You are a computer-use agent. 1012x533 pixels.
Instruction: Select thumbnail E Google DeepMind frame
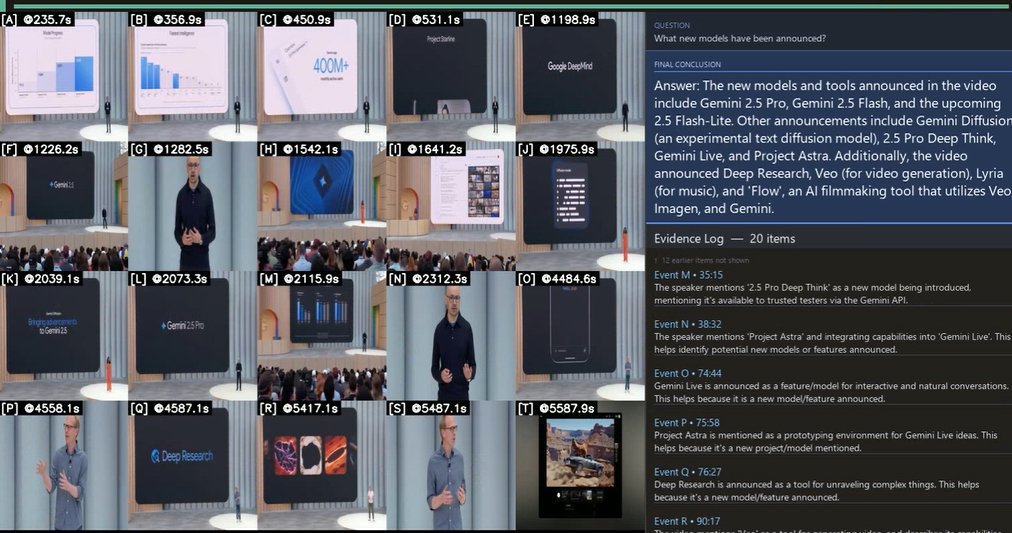pos(580,77)
